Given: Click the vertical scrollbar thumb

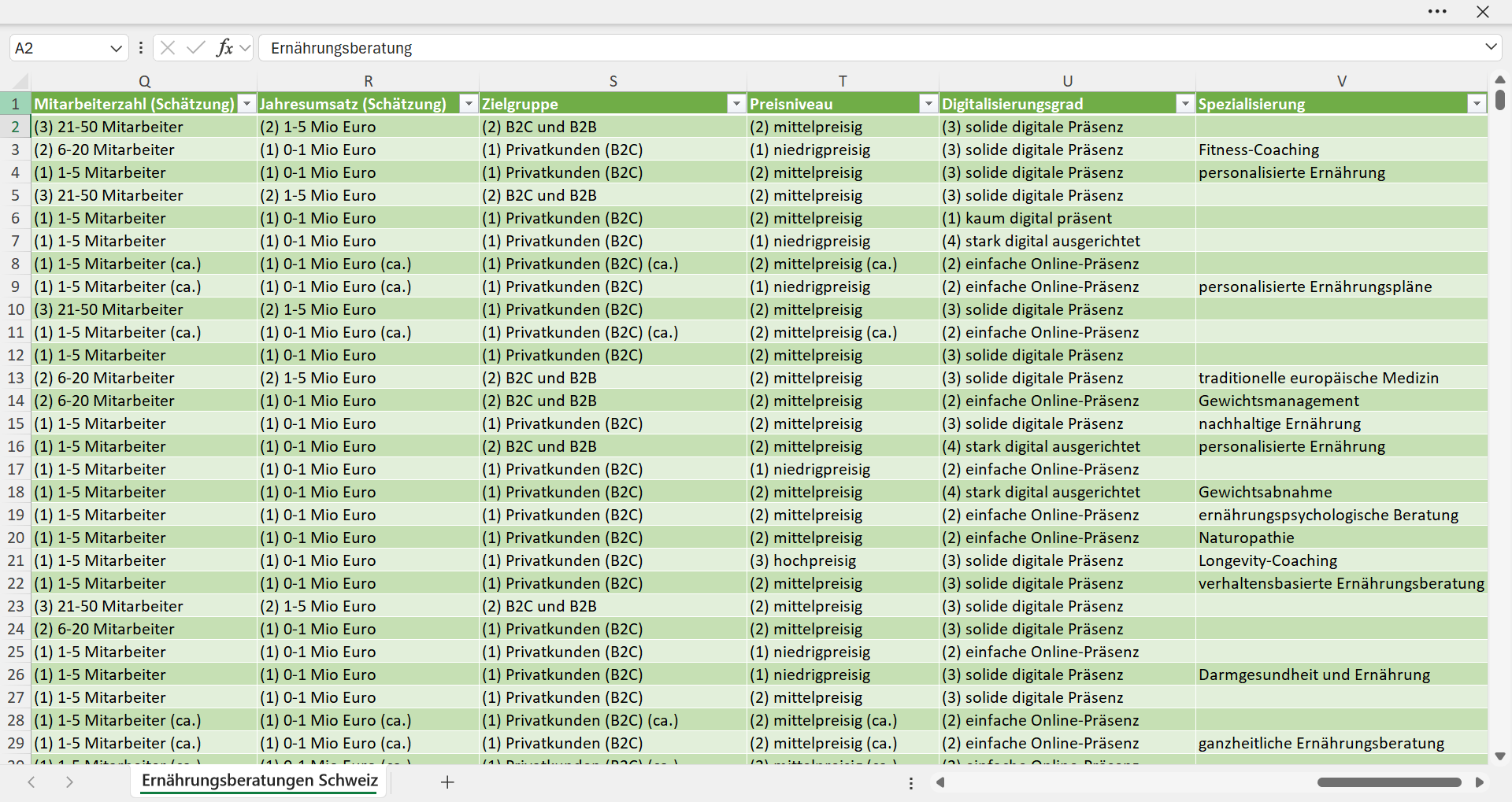Looking at the screenshot, I should [1500, 100].
